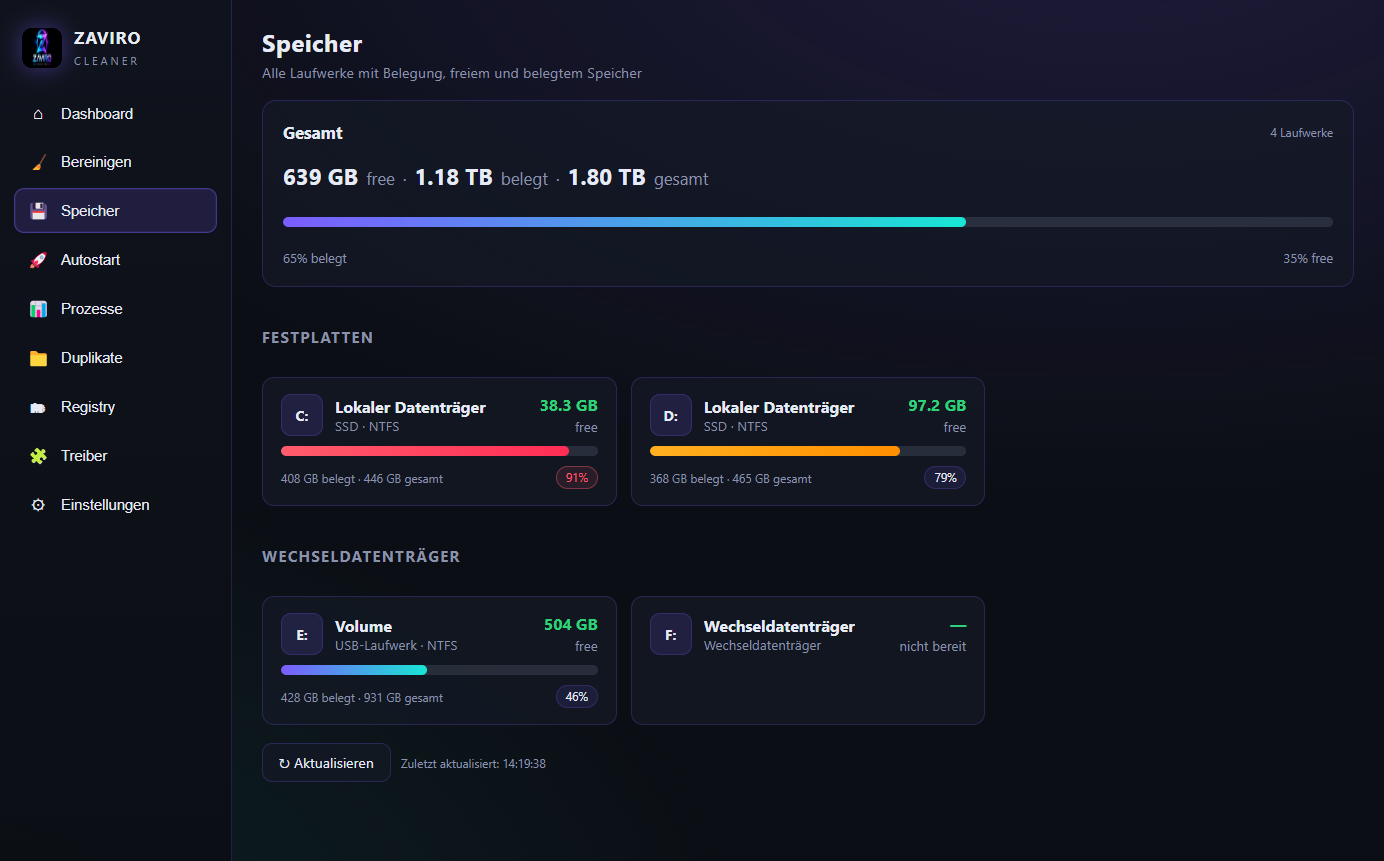Screen dimensions: 1384x861
Task: Click '408 GB belegt · 446 GB gesamt'
Action: pos(362,479)
